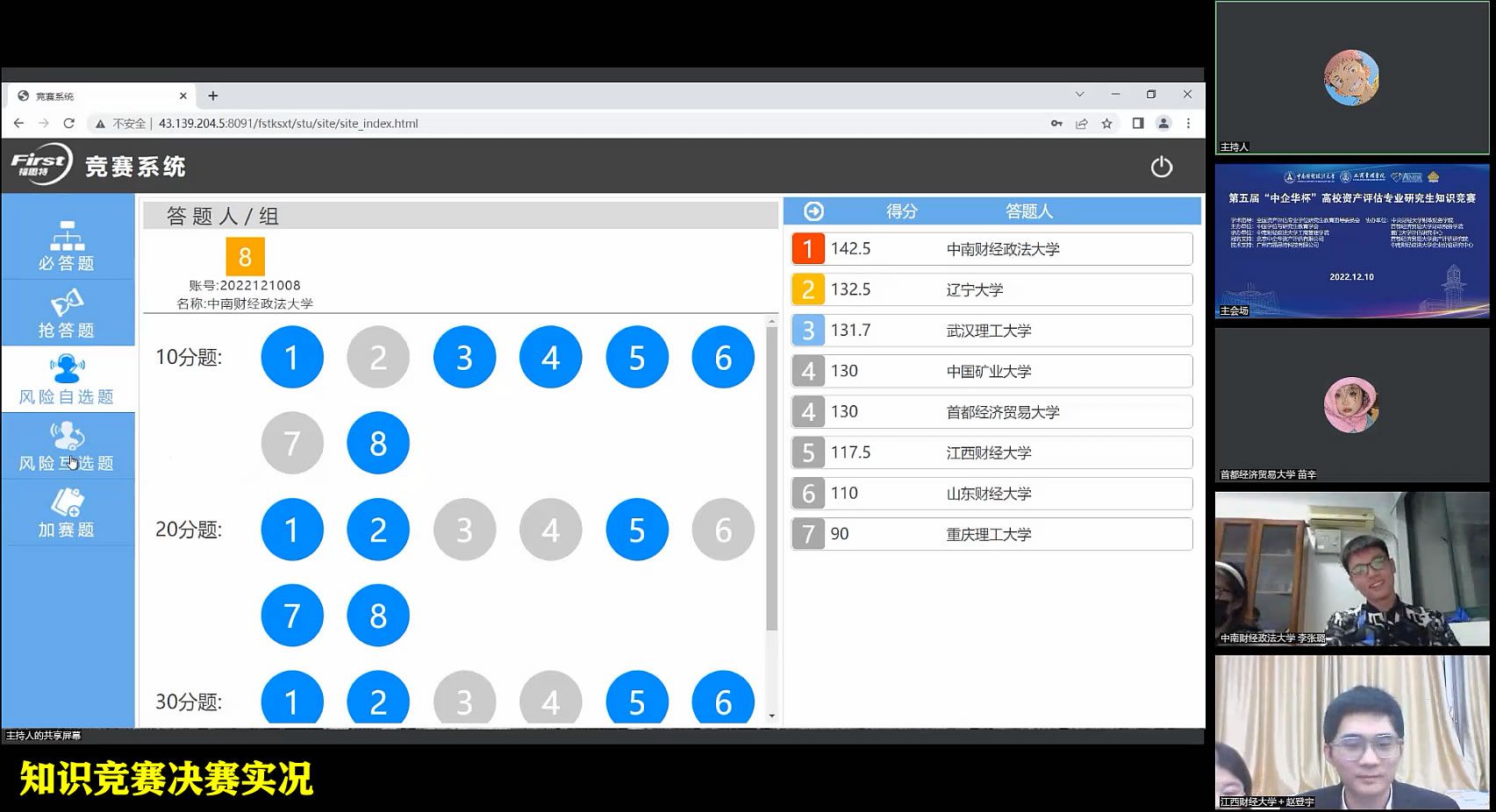Viewport: 1496px width, 812px height.
Task: Click browser back arrow
Action: 18,124
